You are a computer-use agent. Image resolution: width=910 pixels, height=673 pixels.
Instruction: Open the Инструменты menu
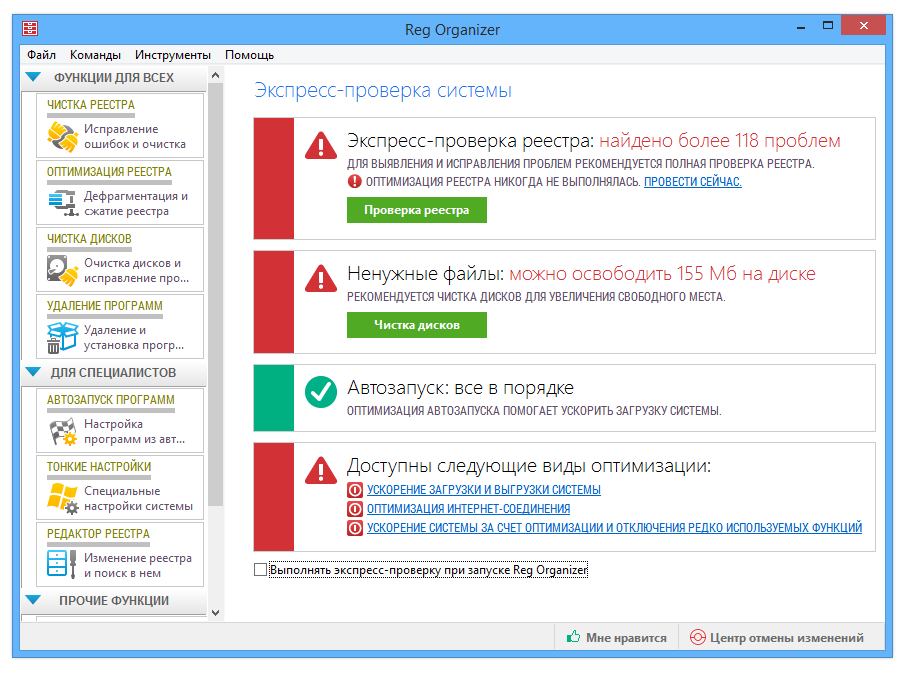(172, 55)
